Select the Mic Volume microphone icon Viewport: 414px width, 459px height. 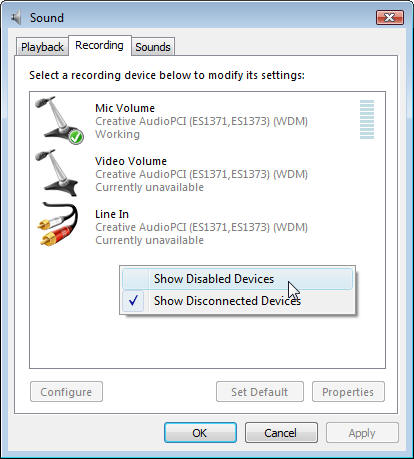click(60, 120)
